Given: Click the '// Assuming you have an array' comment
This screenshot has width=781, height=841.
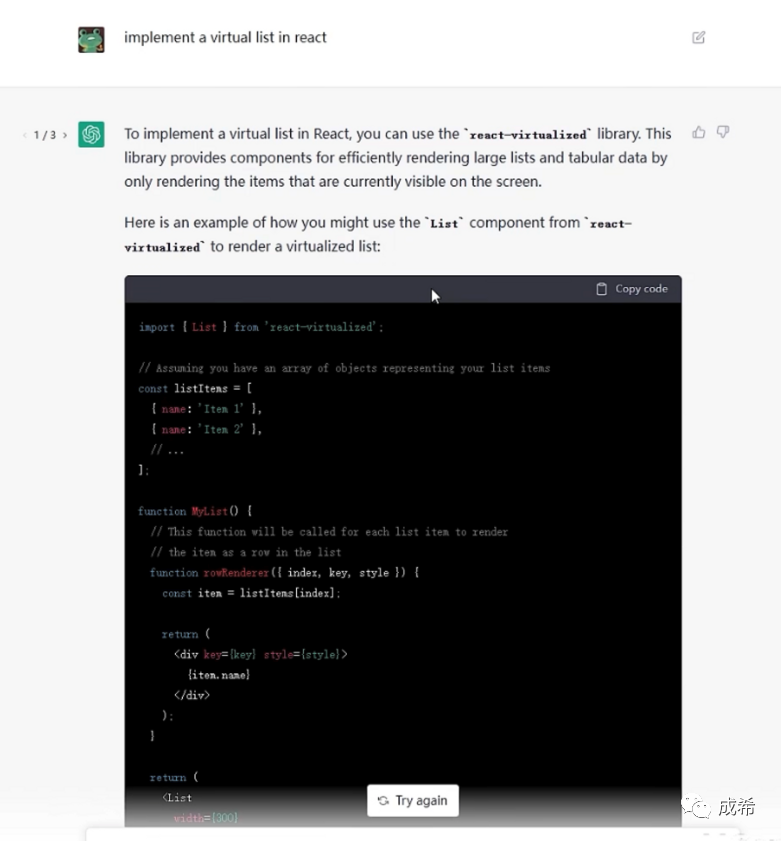Looking at the screenshot, I should (344, 368).
